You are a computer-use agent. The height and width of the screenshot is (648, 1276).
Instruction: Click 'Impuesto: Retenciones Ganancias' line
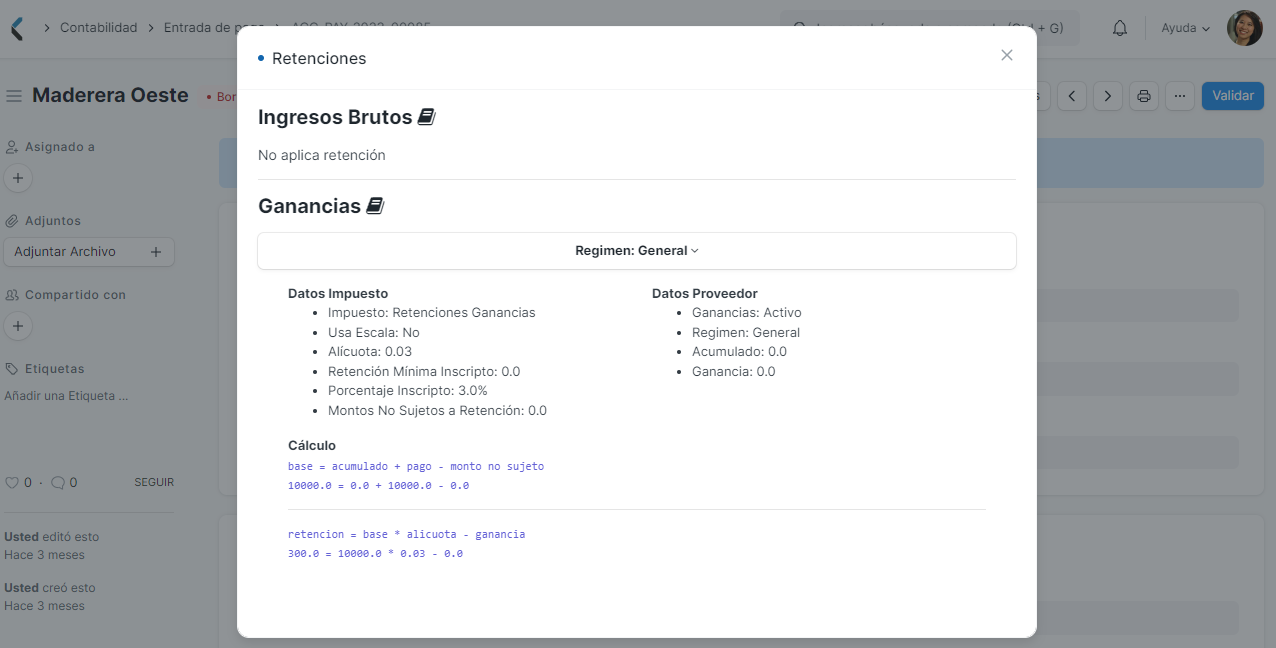click(x=432, y=313)
